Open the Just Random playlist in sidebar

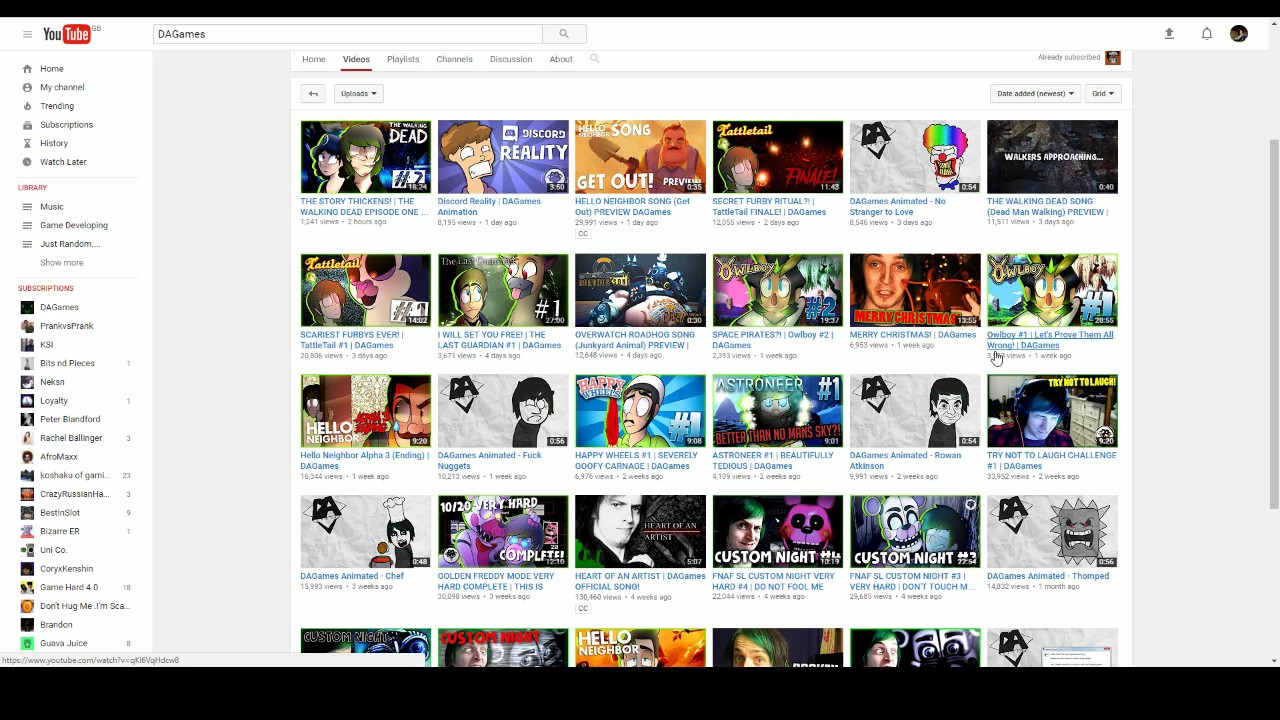70,244
